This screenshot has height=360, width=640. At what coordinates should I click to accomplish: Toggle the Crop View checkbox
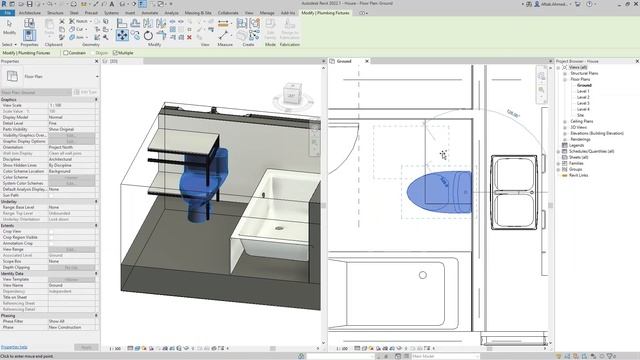coord(51,231)
